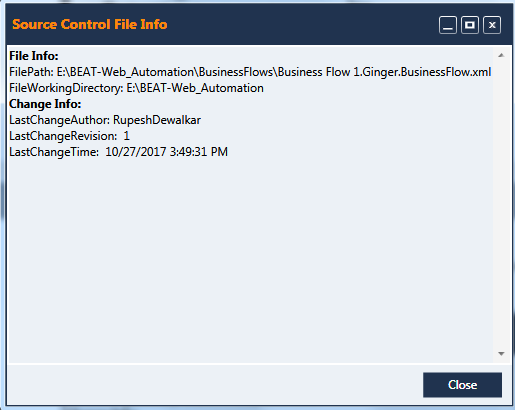Click the Business Flow 1.Ginger.BusinessFlow.xml filename

point(384,72)
